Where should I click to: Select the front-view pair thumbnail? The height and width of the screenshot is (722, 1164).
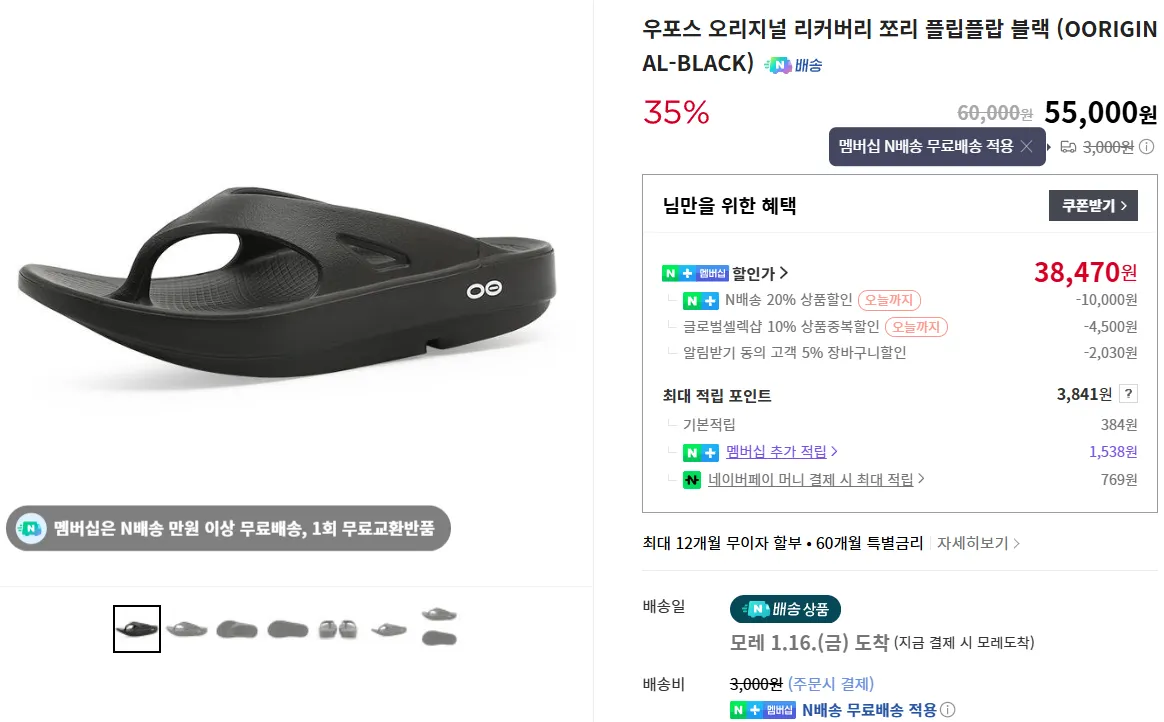pyautogui.click(x=338, y=629)
